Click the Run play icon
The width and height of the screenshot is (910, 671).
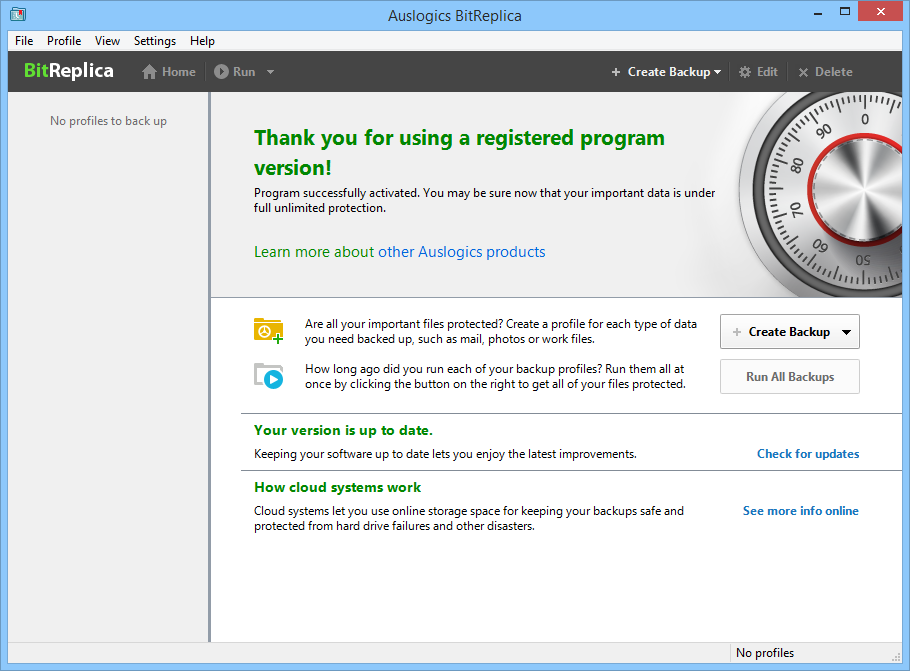click(x=221, y=72)
